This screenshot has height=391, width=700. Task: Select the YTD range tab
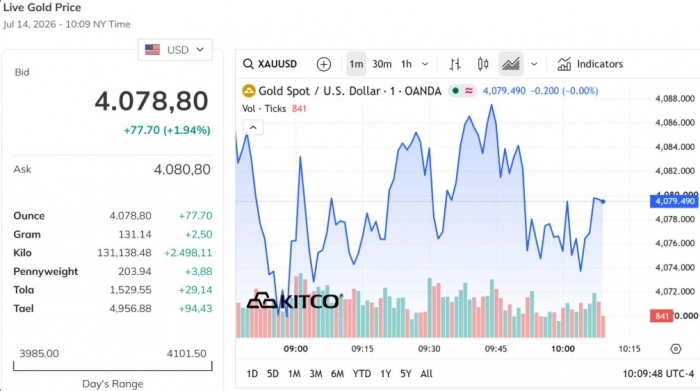pos(362,374)
